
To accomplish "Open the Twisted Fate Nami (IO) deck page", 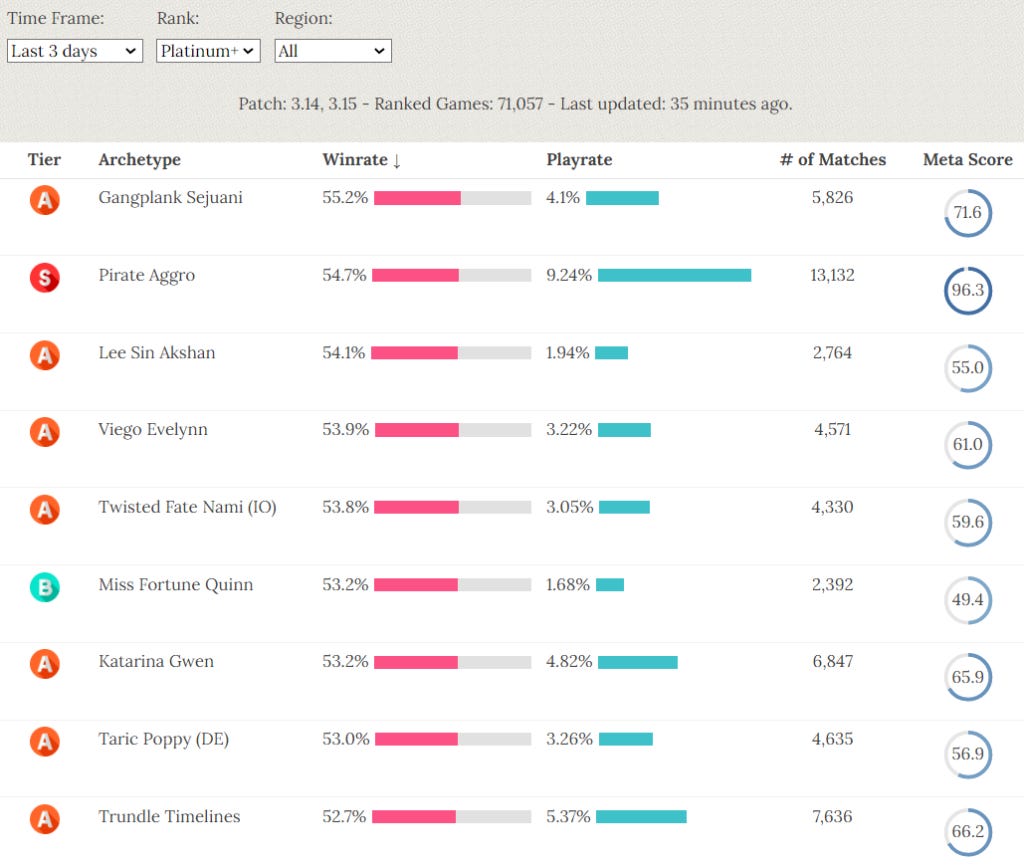I will pyautogui.click(x=187, y=507).
